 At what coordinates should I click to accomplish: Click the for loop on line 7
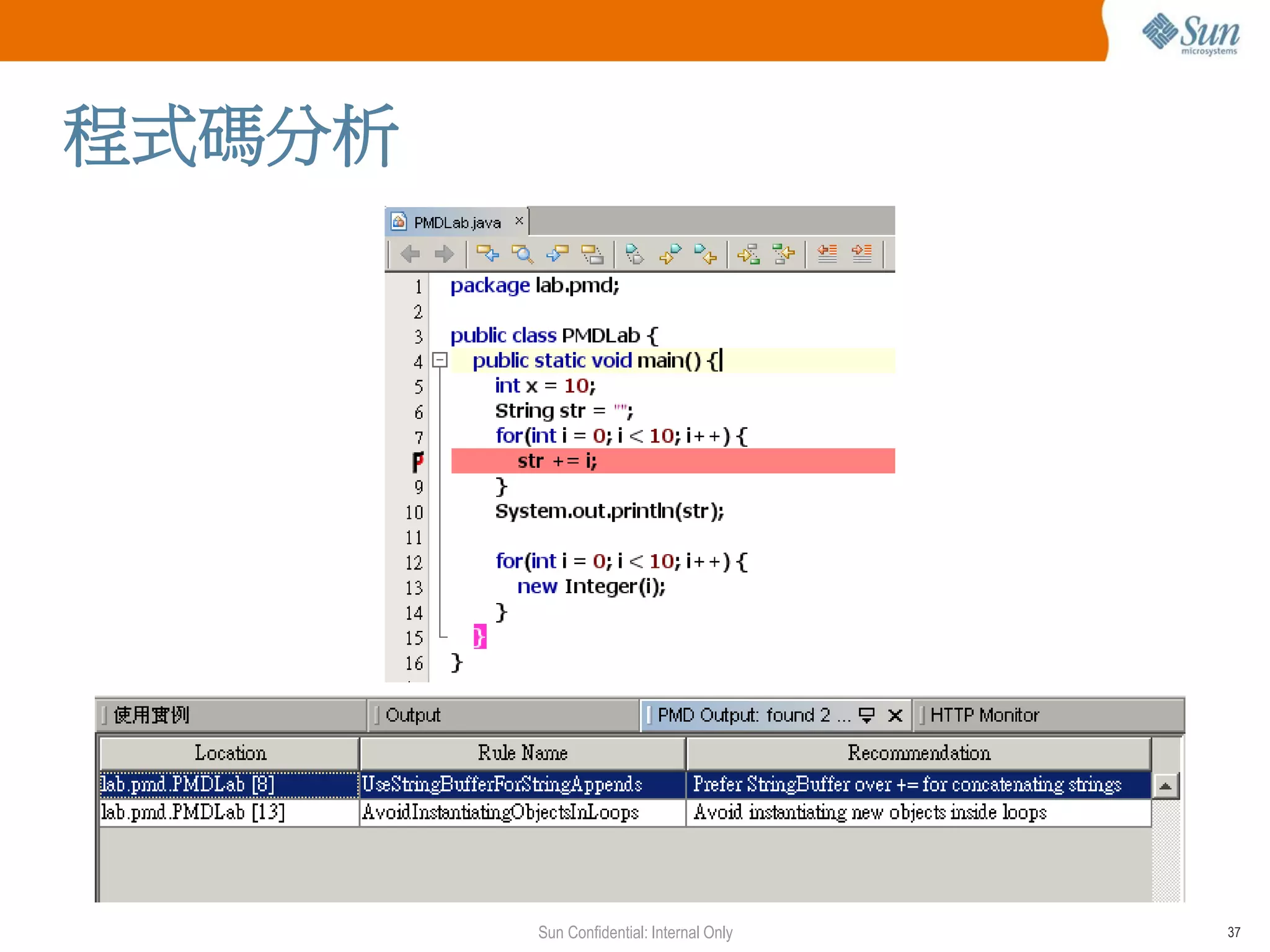click(621, 436)
